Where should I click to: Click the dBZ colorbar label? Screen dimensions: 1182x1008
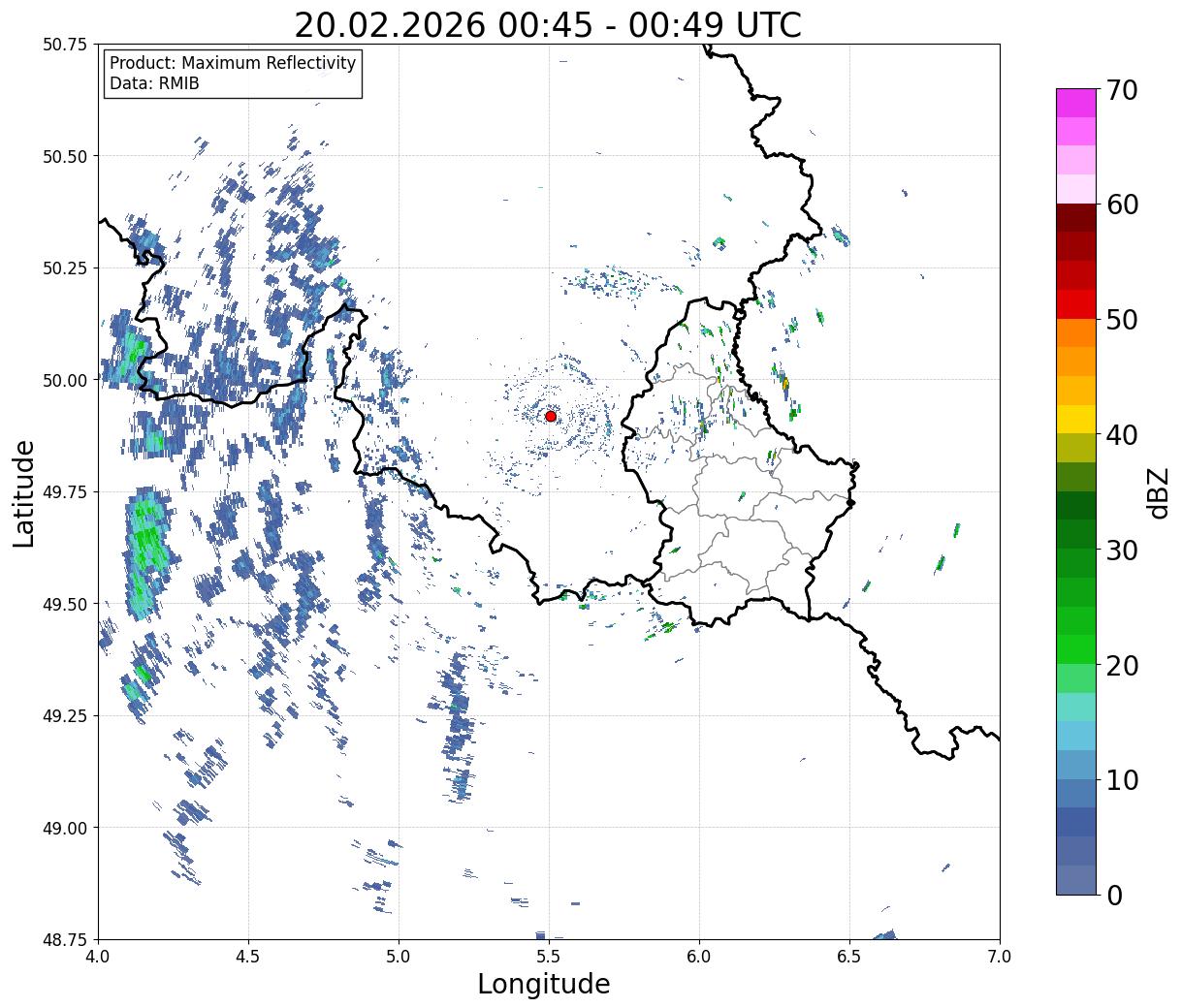(x=1159, y=492)
